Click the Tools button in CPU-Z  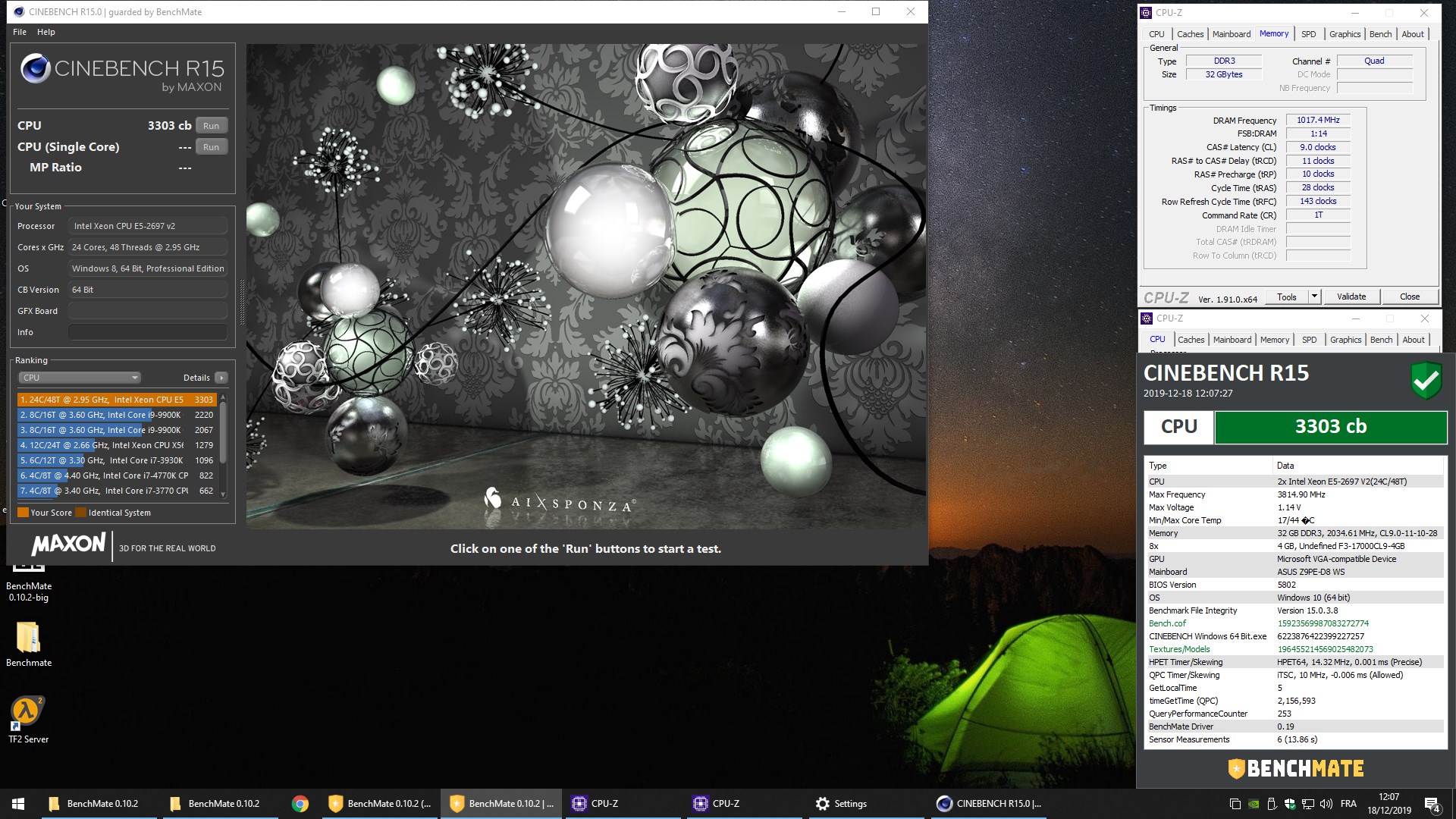(x=1287, y=297)
